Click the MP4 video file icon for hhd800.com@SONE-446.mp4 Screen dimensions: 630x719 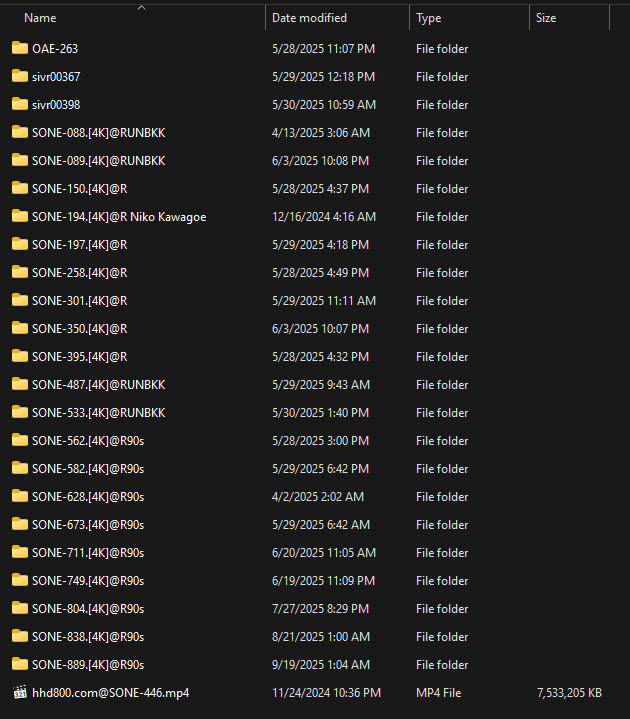(x=20, y=692)
